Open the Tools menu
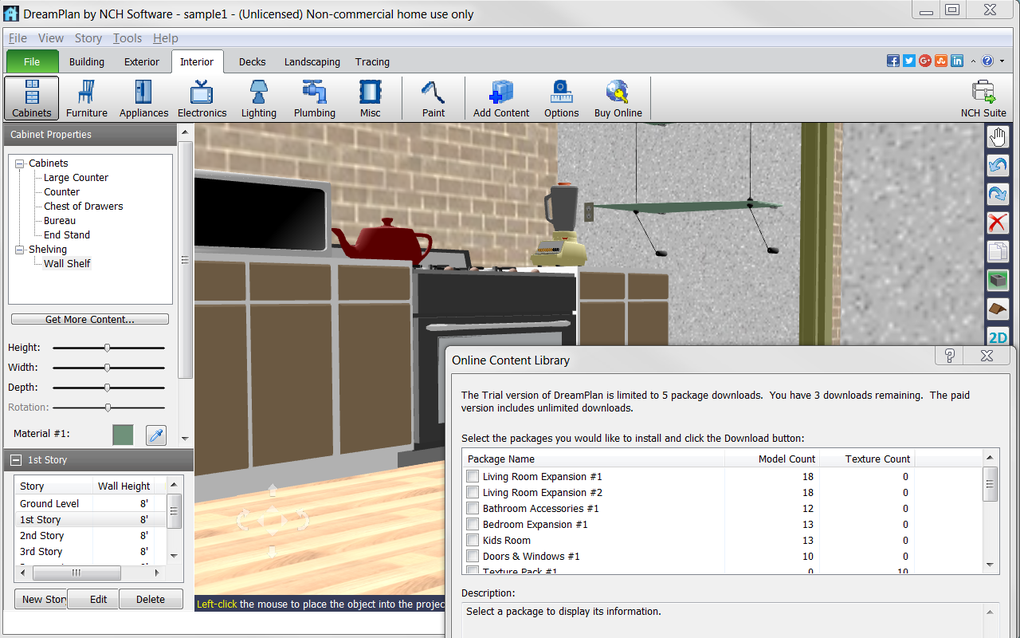Screen dimensions: 1020x638 [127, 38]
